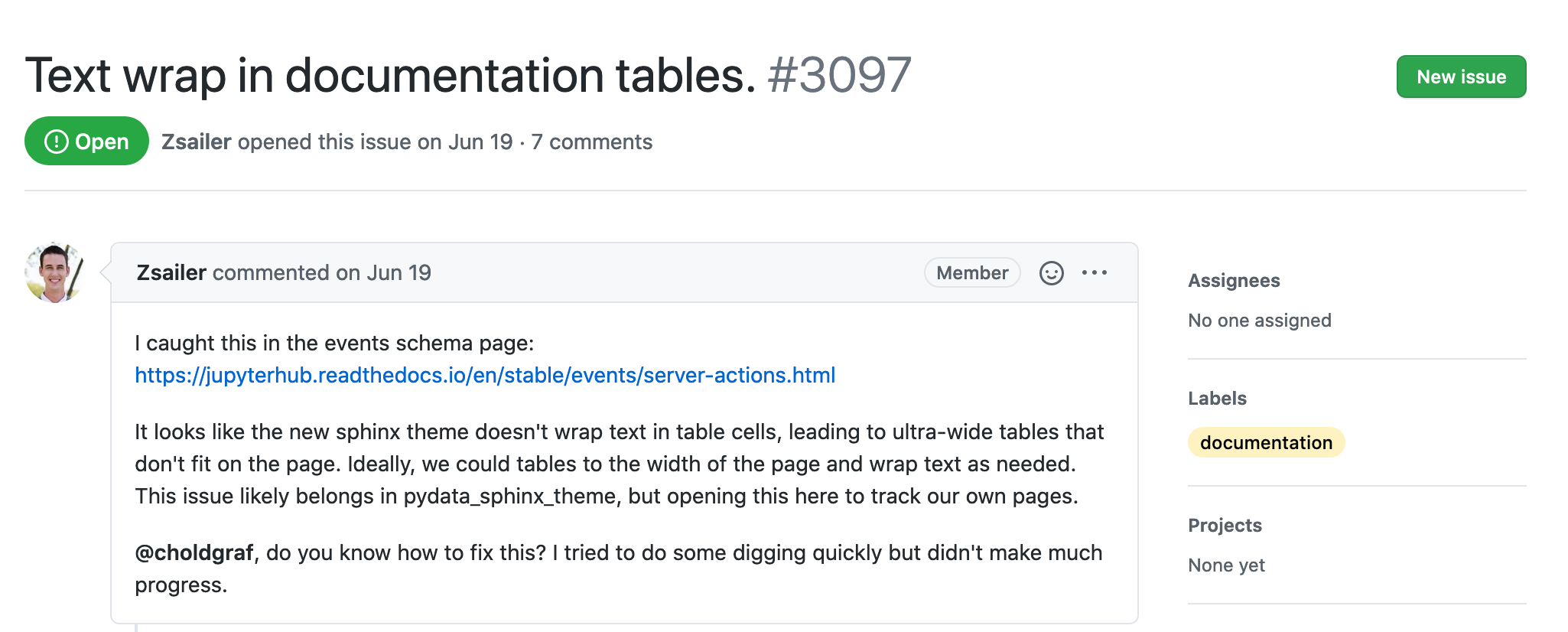Click the @choldgraf mention in the comment
Image resolution: width=1568 pixels, height=632 pixels.
[194, 552]
